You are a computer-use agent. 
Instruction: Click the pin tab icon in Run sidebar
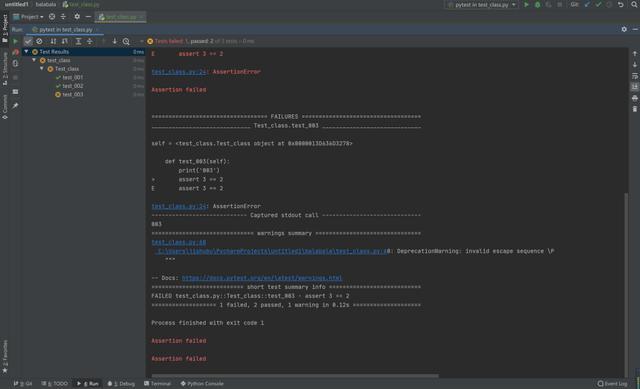click(16, 106)
